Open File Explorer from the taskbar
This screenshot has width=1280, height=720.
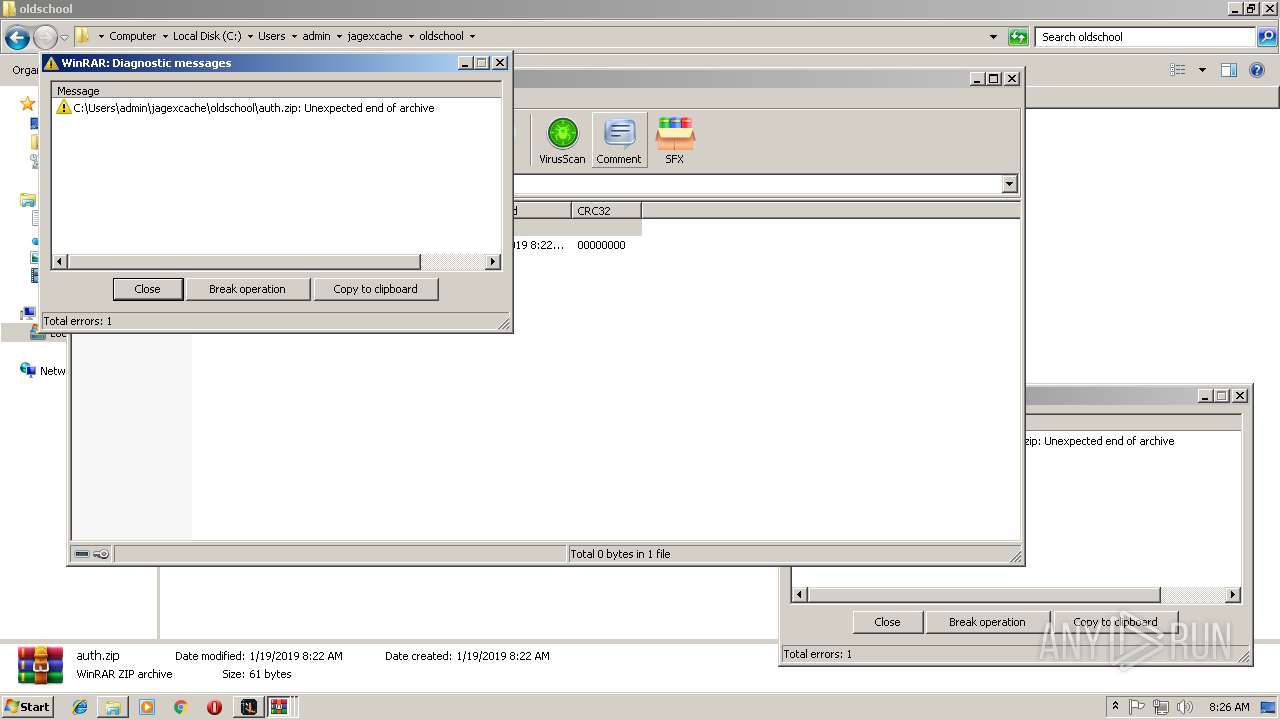pyautogui.click(x=113, y=707)
